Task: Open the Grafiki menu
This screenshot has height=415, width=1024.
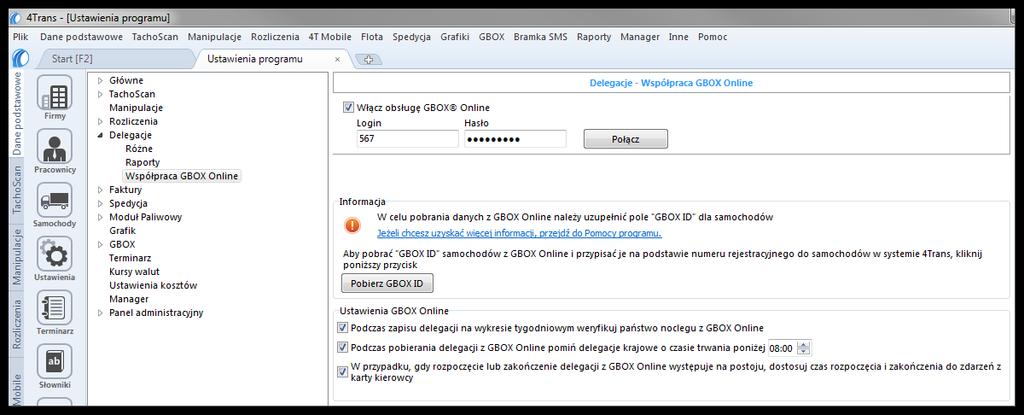Action: coord(455,37)
